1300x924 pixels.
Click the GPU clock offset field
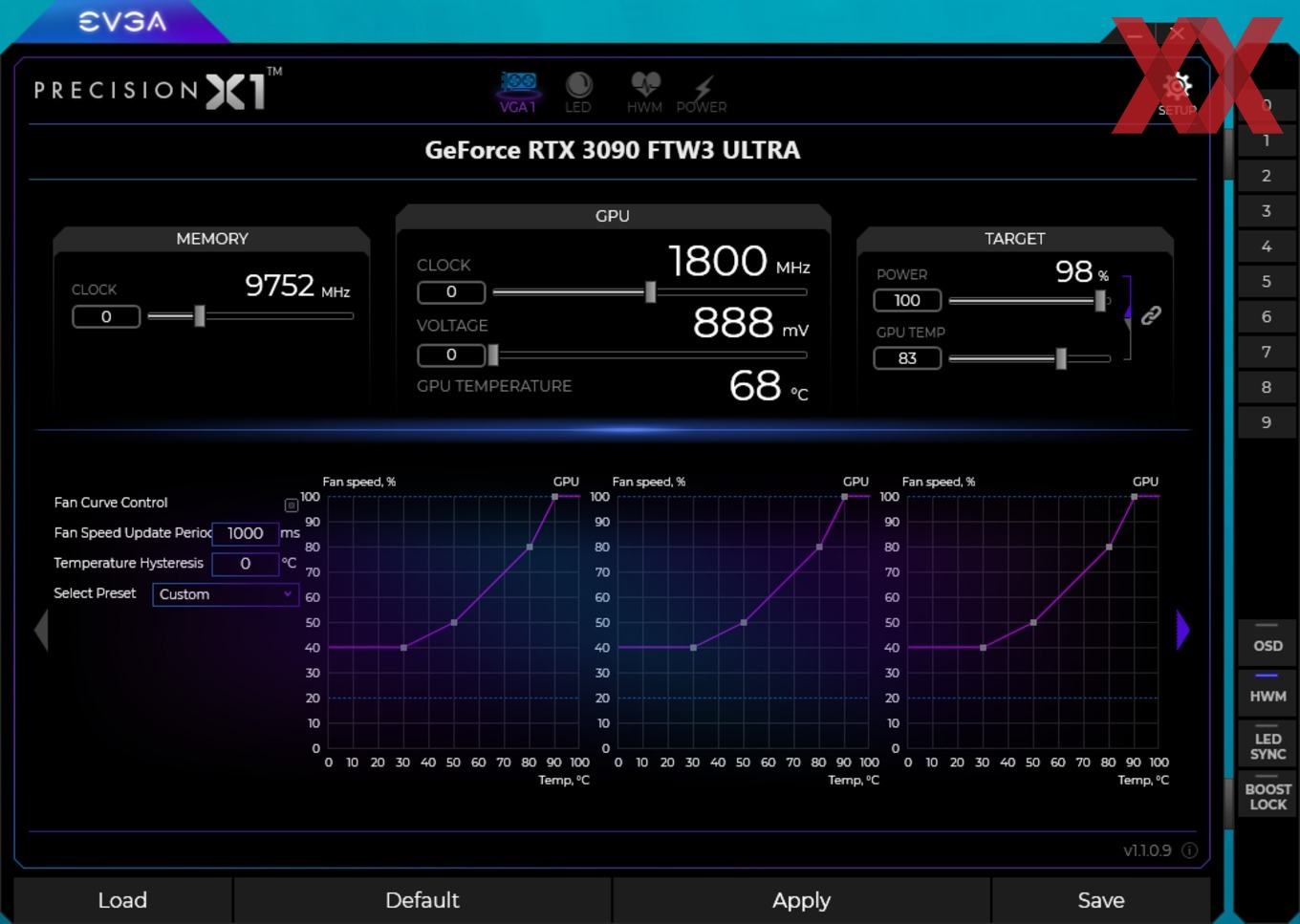coord(451,292)
